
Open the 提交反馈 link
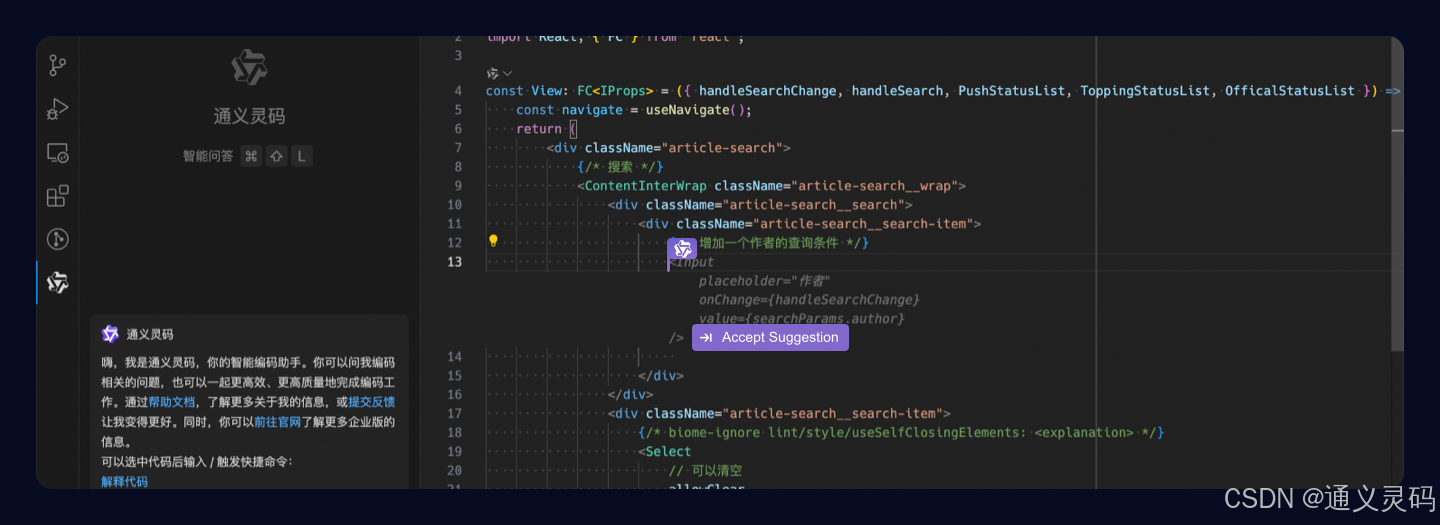[x=371, y=402]
